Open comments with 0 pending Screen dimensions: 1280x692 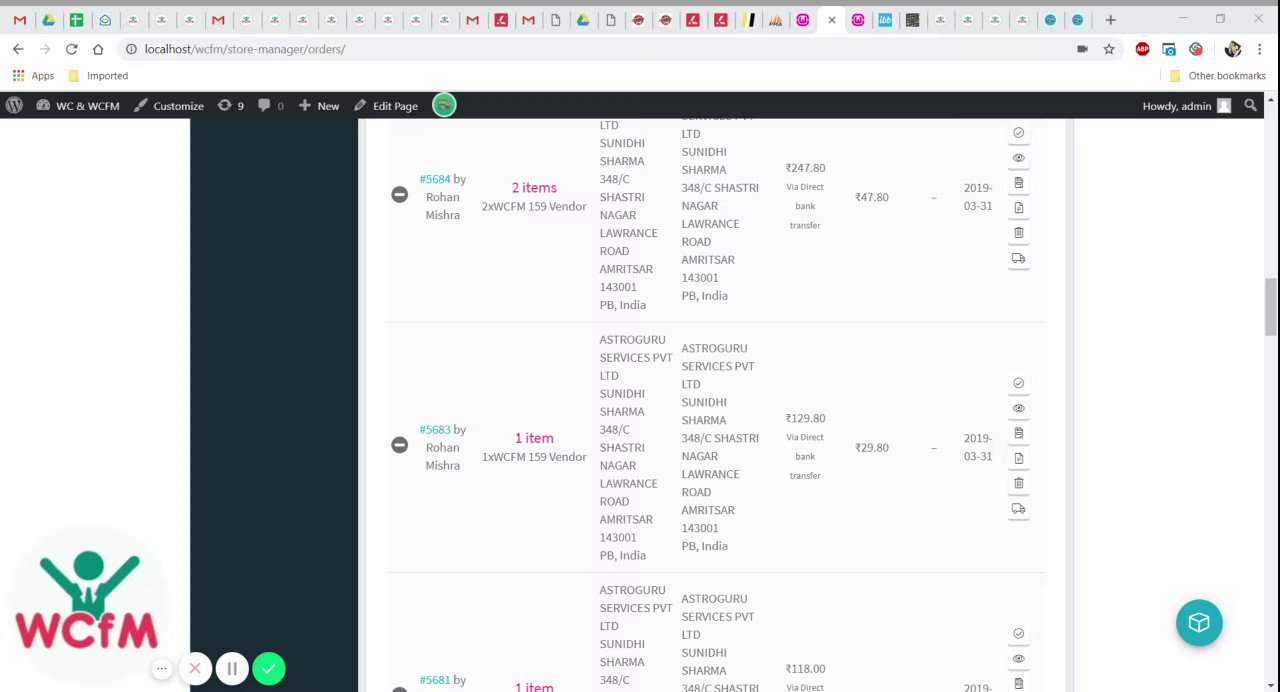(270, 105)
